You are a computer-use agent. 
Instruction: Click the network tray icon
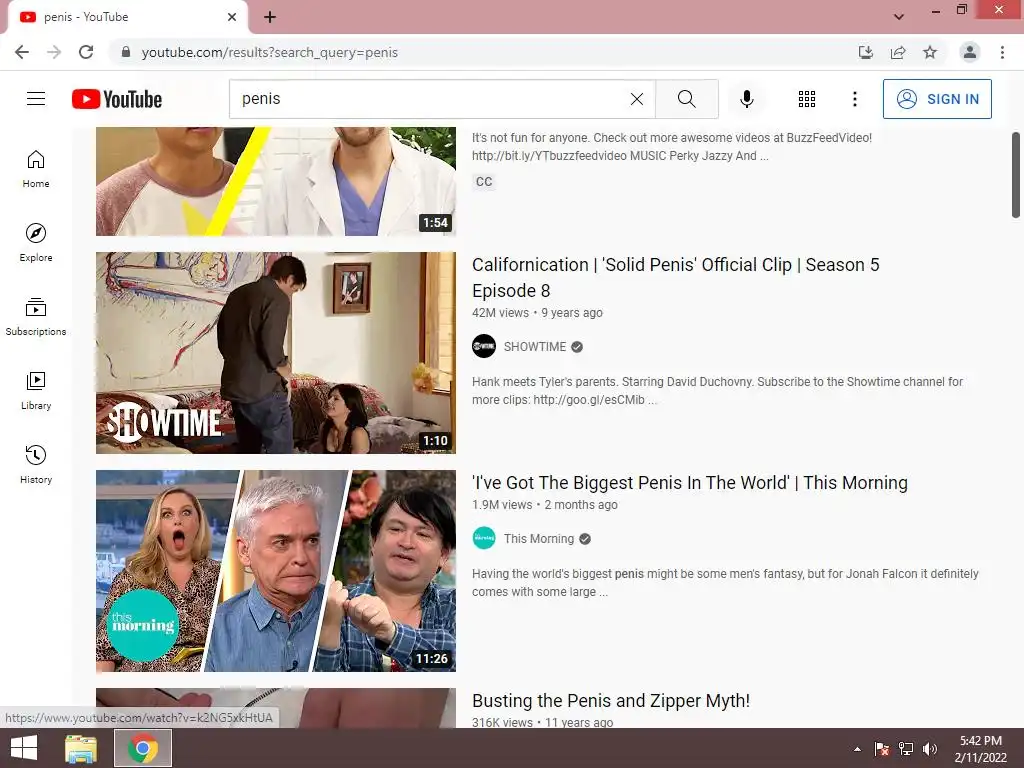(x=906, y=749)
